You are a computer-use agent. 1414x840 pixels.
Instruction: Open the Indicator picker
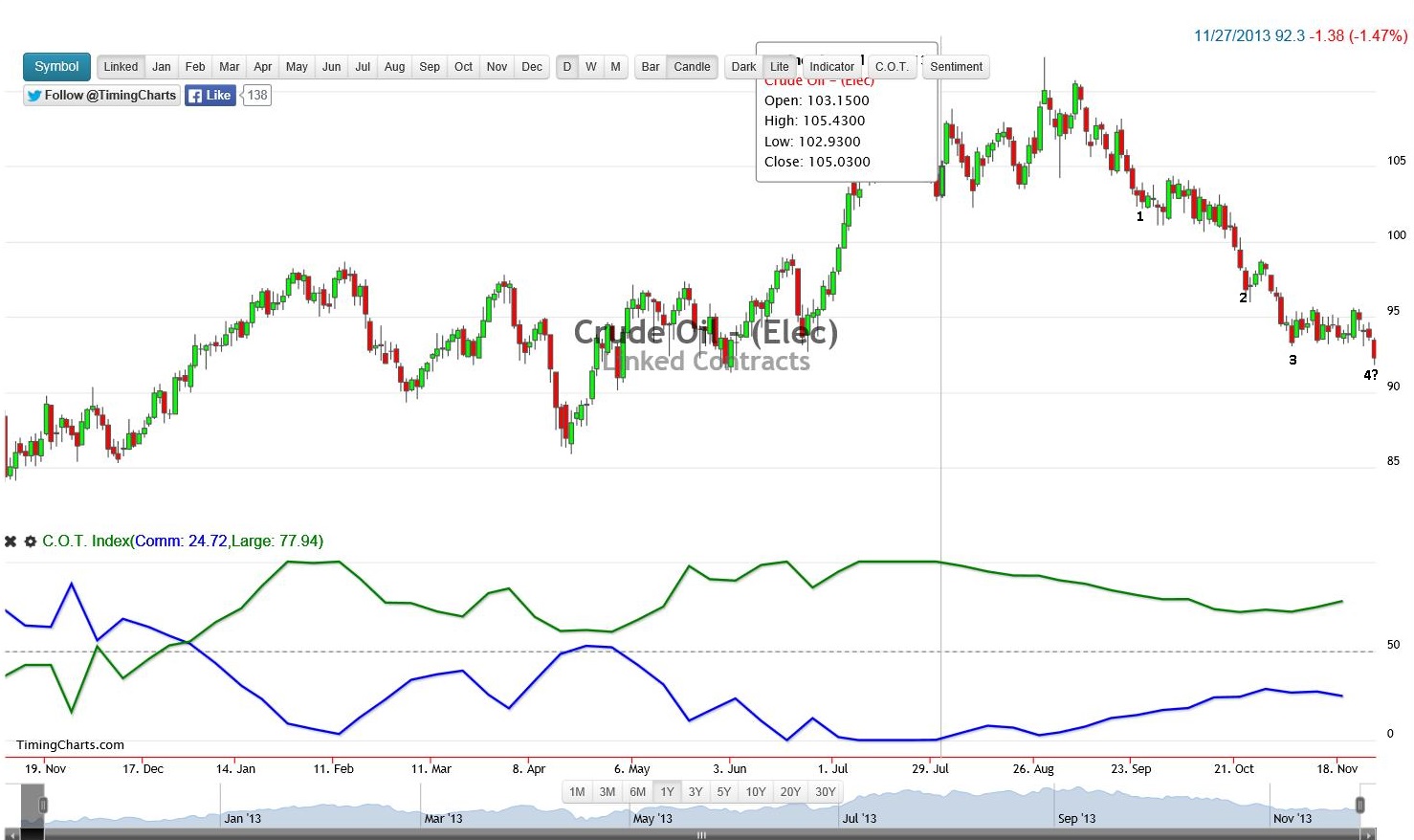pyautogui.click(x=831, y=67)
